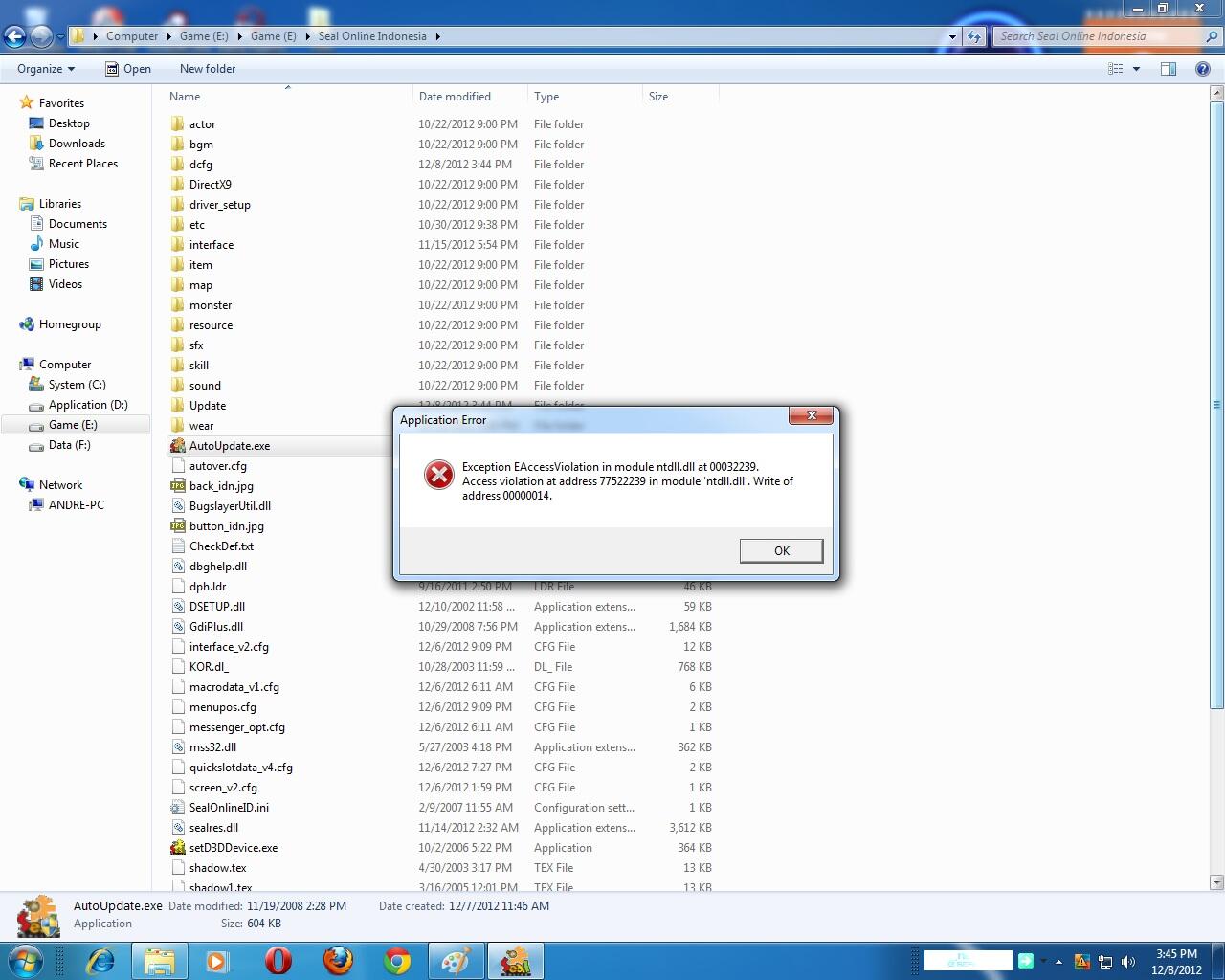Select back_idn.jpg image file icon
1225x980 pixels.
click(177, 485)
